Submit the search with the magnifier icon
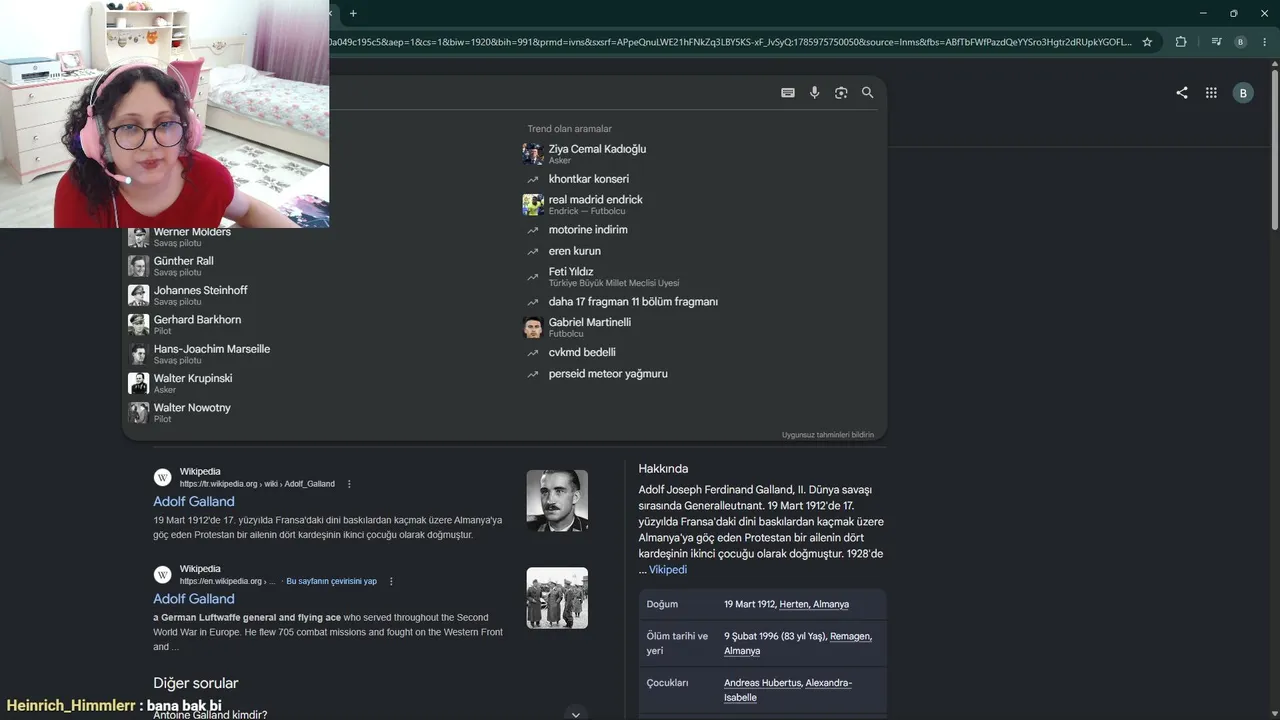Viewport: 1280px width, 720px height. (868, 93)
